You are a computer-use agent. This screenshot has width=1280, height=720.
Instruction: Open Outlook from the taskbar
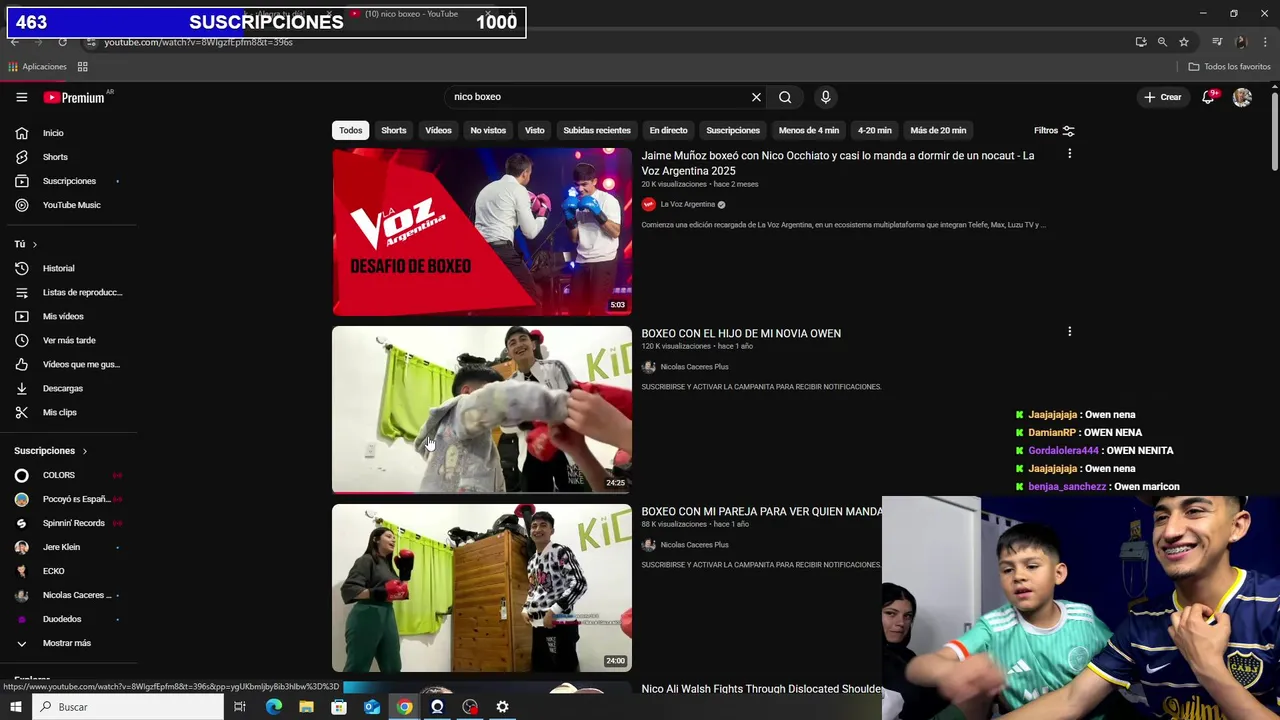(x=371, y=707)
